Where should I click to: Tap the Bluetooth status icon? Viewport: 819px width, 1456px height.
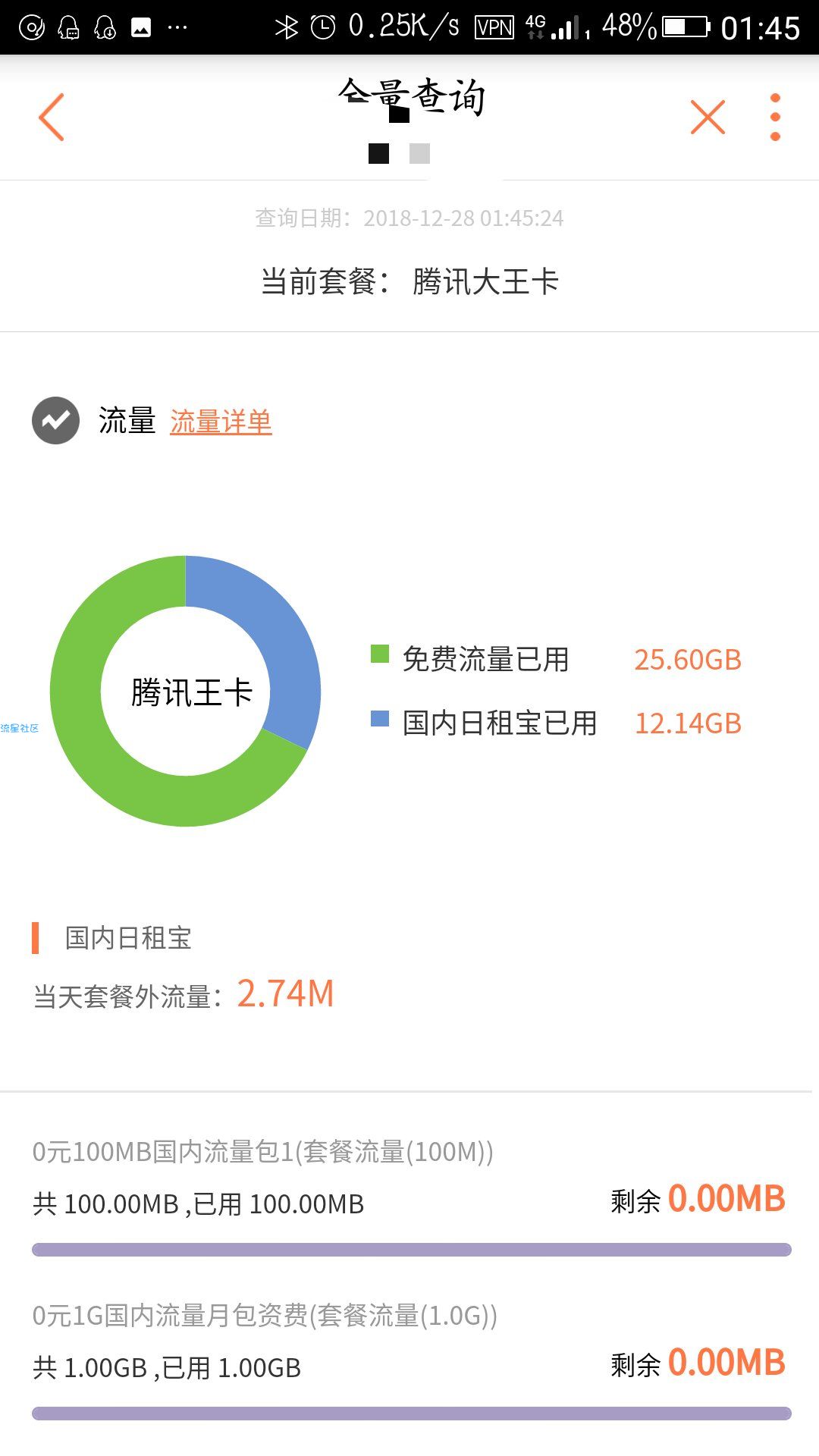coord(286,28)
